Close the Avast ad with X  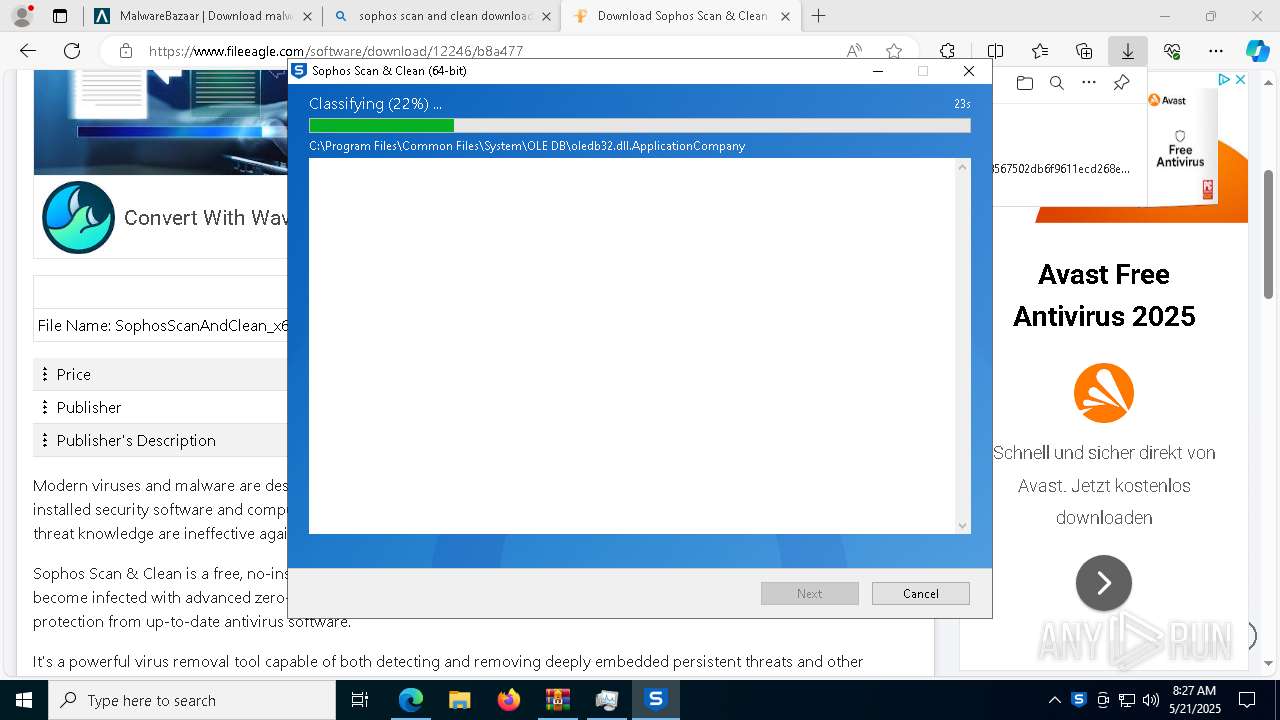click(1240, 80)
